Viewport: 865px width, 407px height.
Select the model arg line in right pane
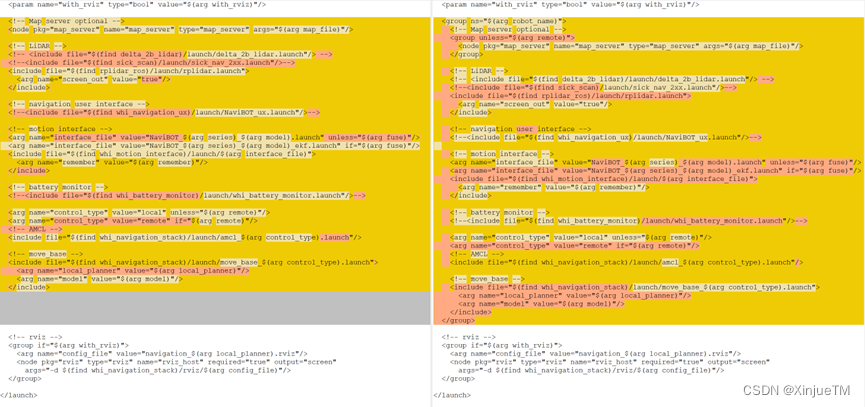(x=542, y=304)
